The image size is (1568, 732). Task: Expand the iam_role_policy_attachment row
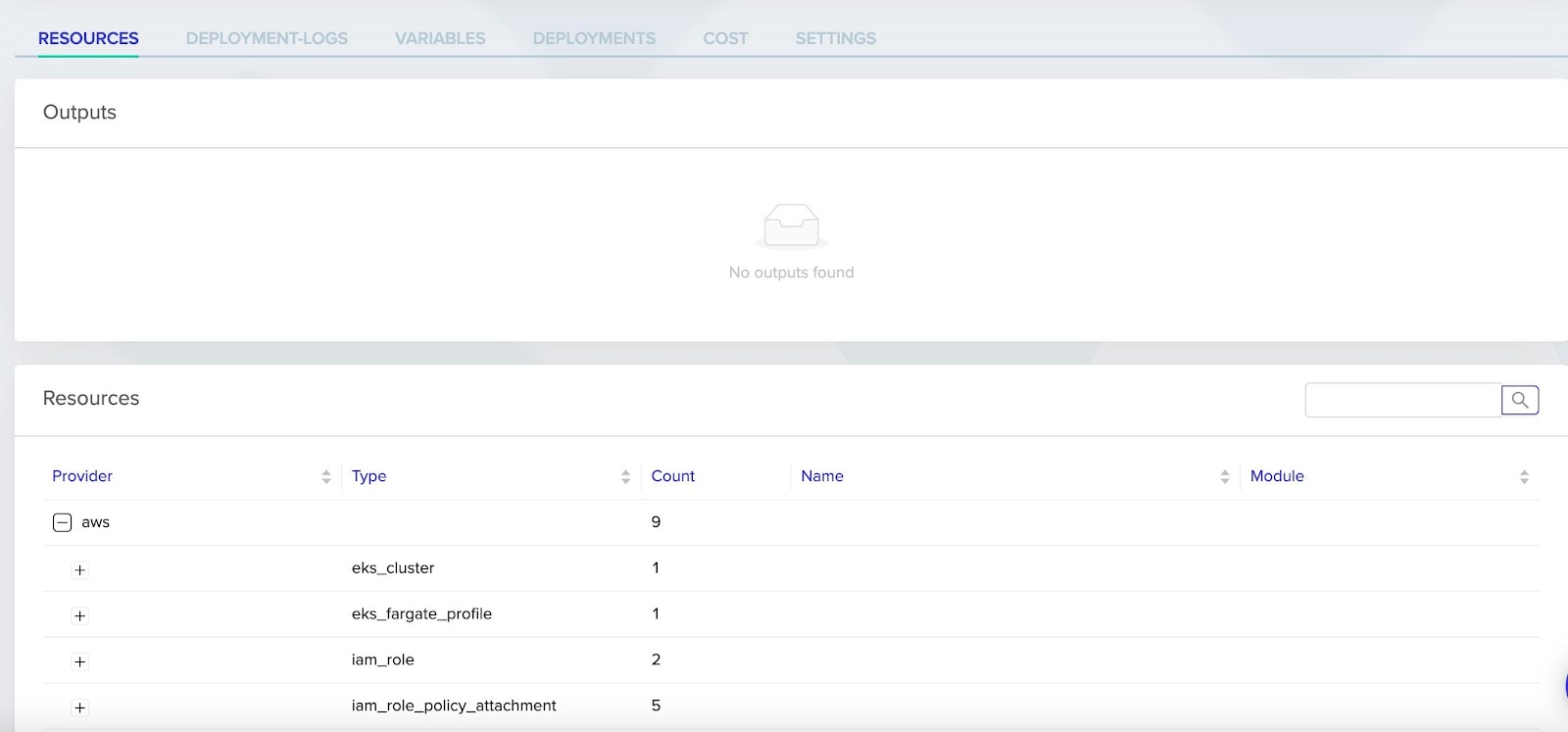(80, 708)
